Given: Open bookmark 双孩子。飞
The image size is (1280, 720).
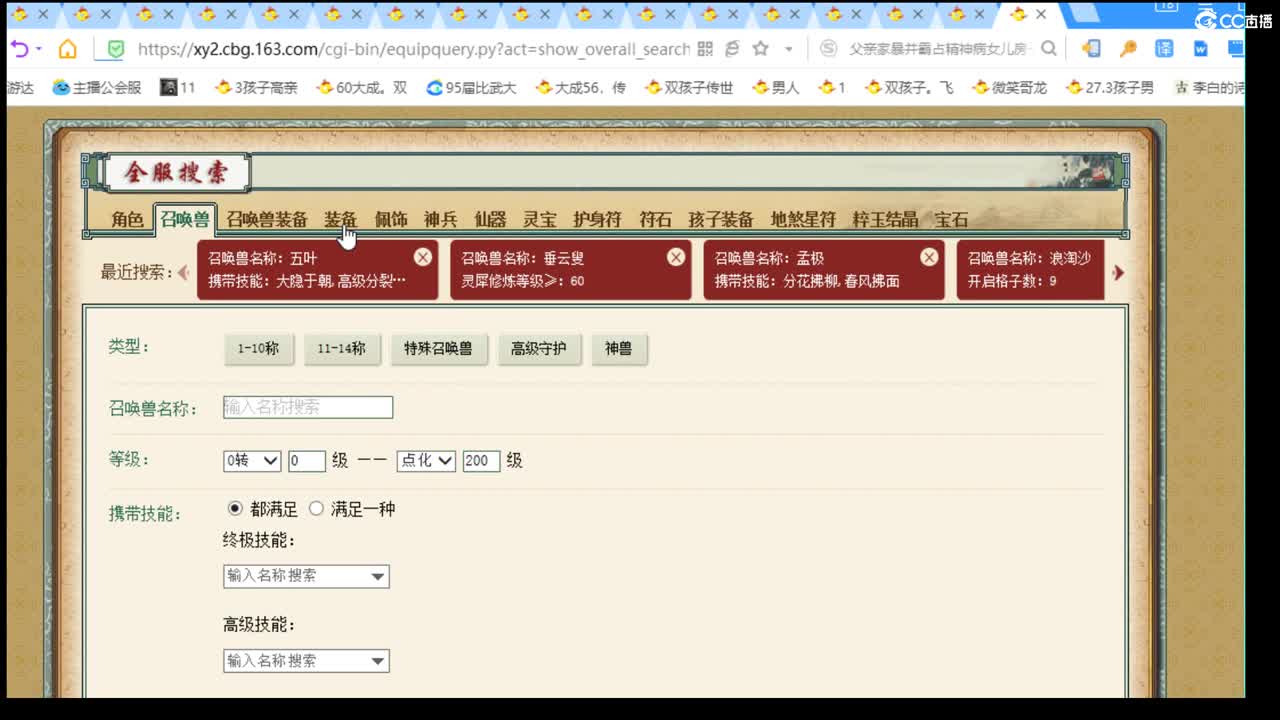Looking at the screenshot, I should (909, 87).
